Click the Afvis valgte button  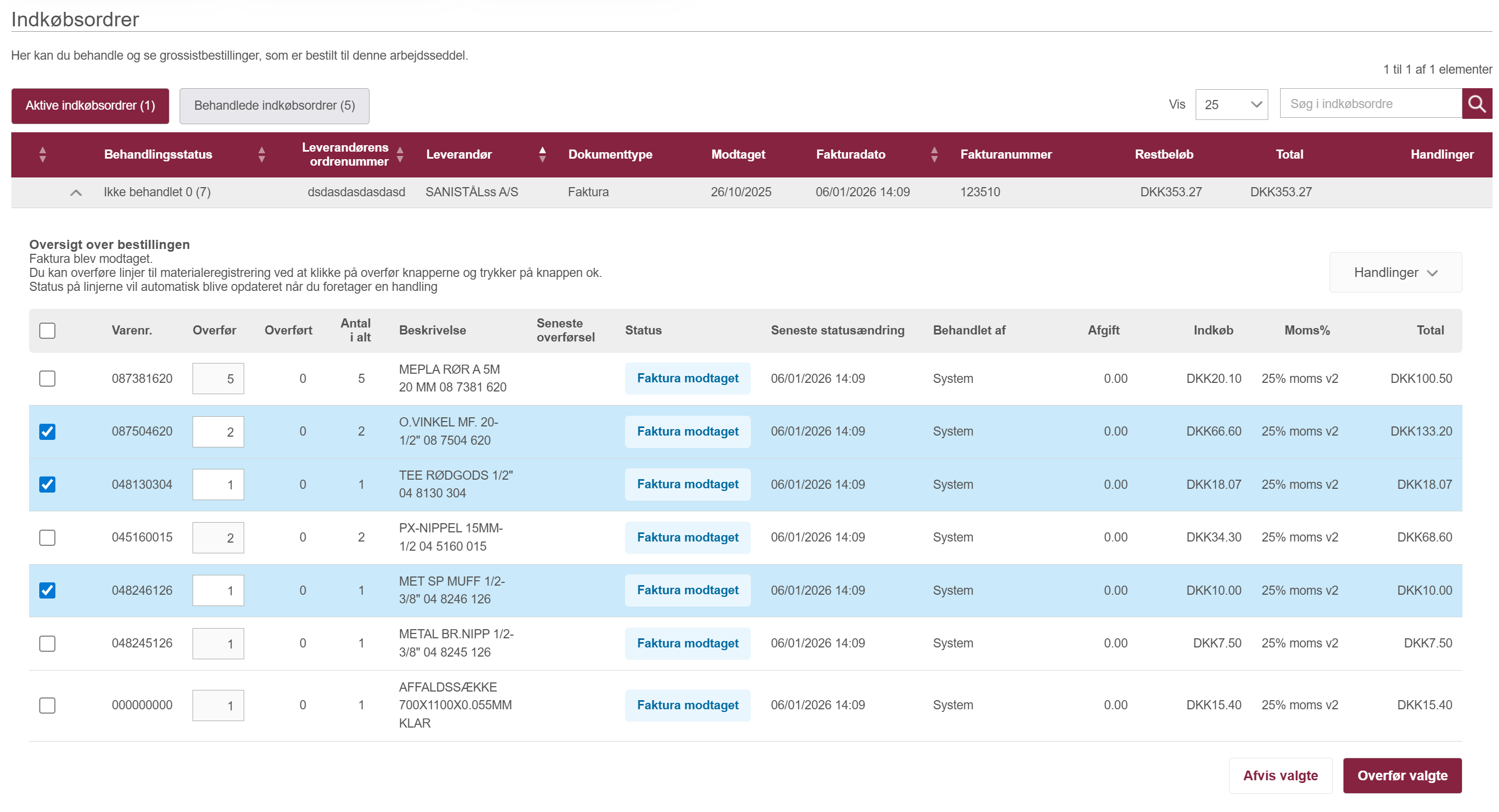coord(1280,775)
